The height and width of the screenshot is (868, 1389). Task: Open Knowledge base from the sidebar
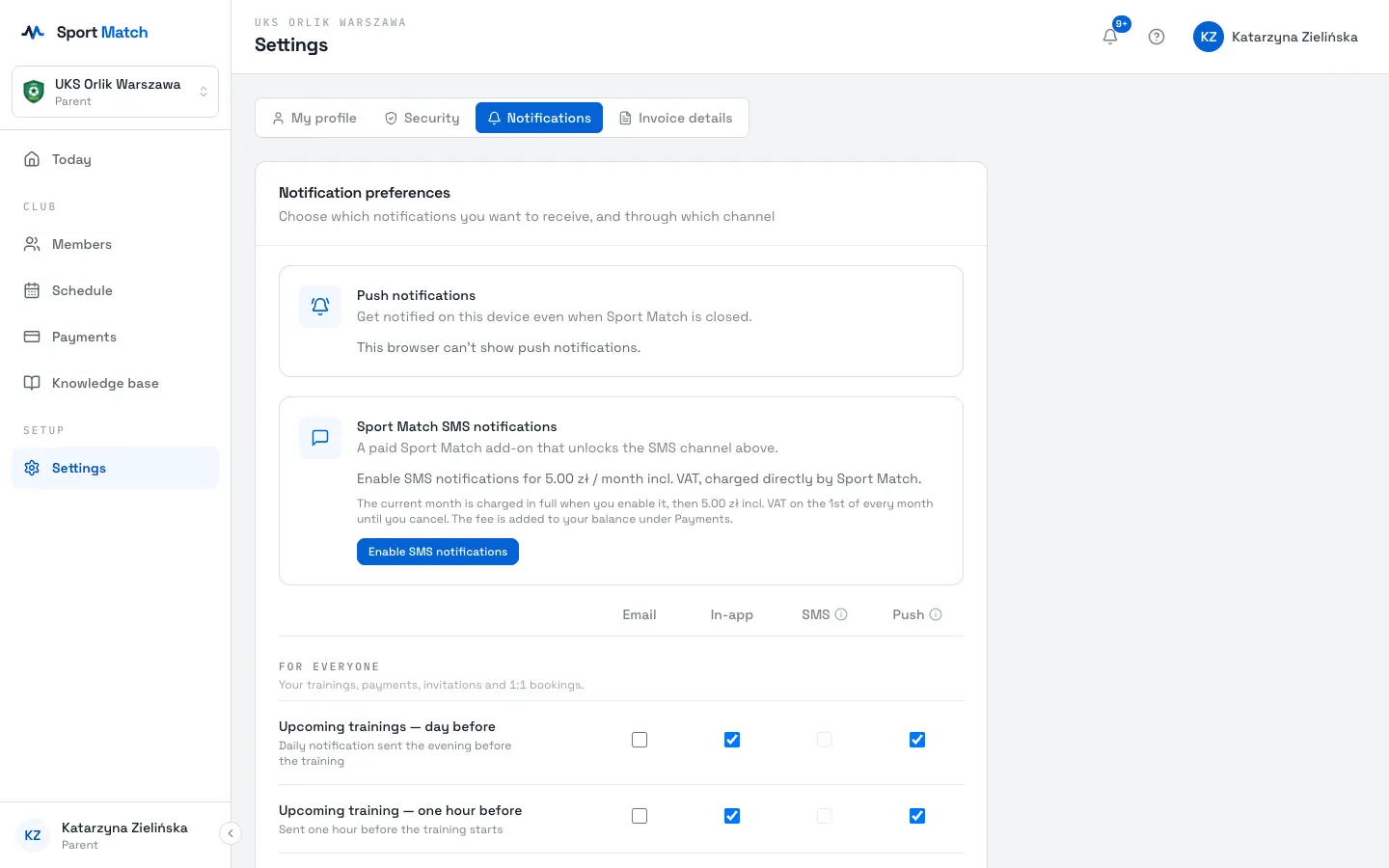point(115,383)
